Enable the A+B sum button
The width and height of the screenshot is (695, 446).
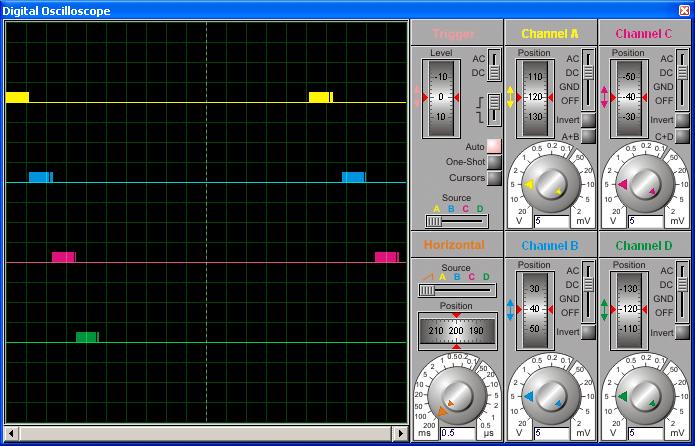(x=588, y=136)
